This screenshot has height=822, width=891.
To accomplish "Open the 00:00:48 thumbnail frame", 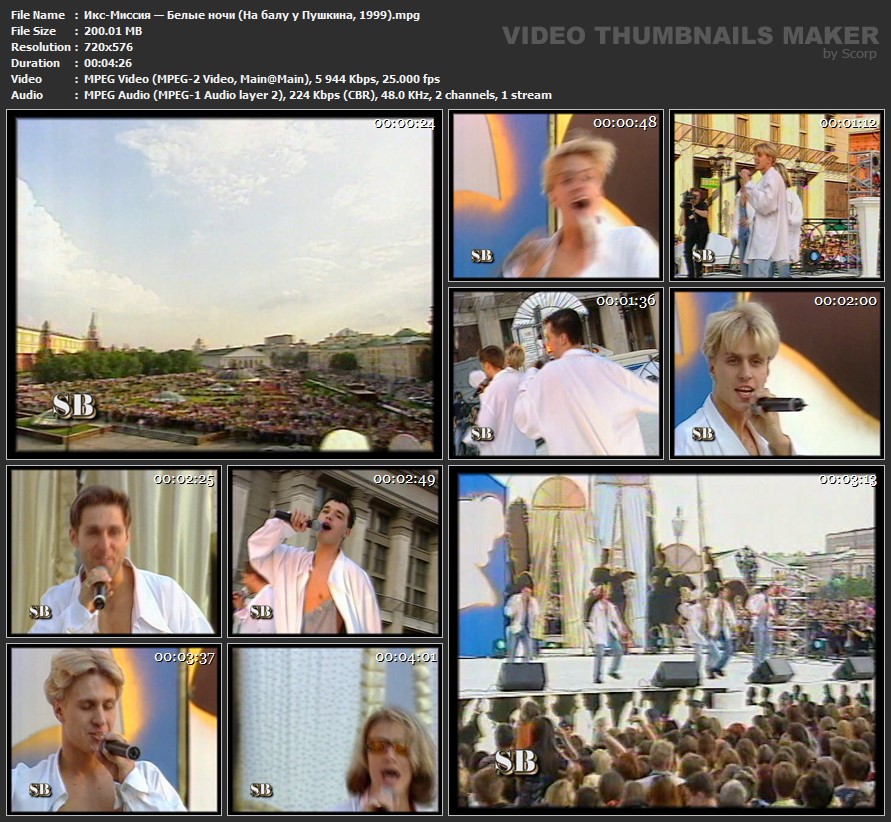I will coord(555,195).
